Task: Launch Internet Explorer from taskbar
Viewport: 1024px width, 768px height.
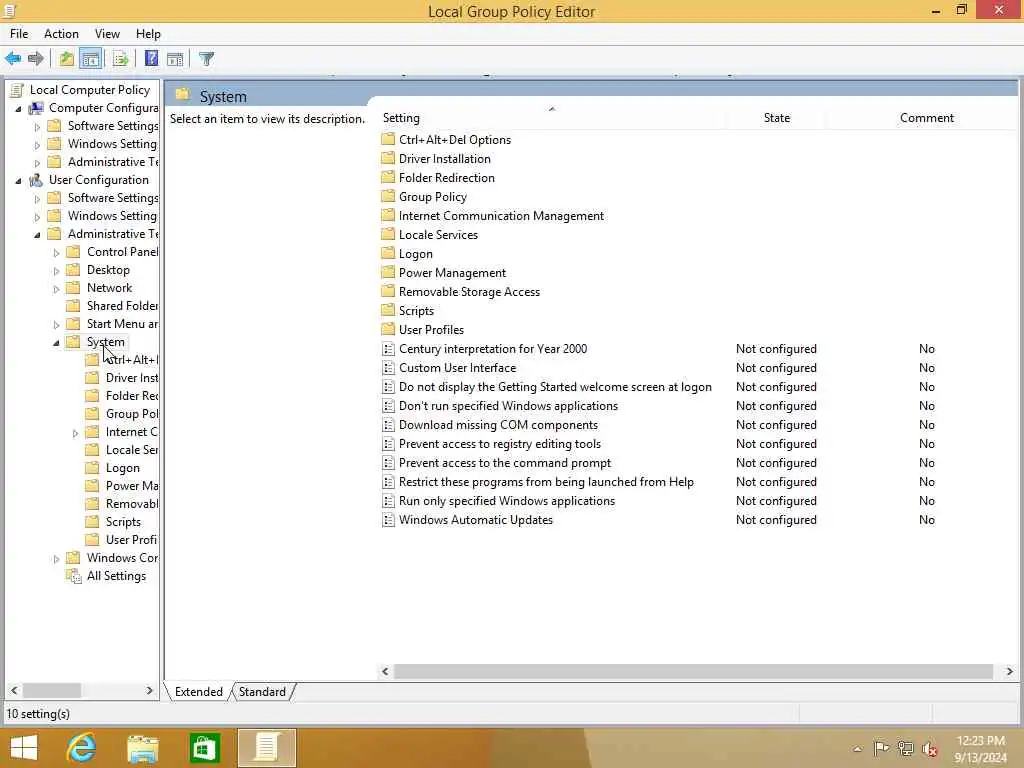Action: pyautogui.click(x=81, y=748)
